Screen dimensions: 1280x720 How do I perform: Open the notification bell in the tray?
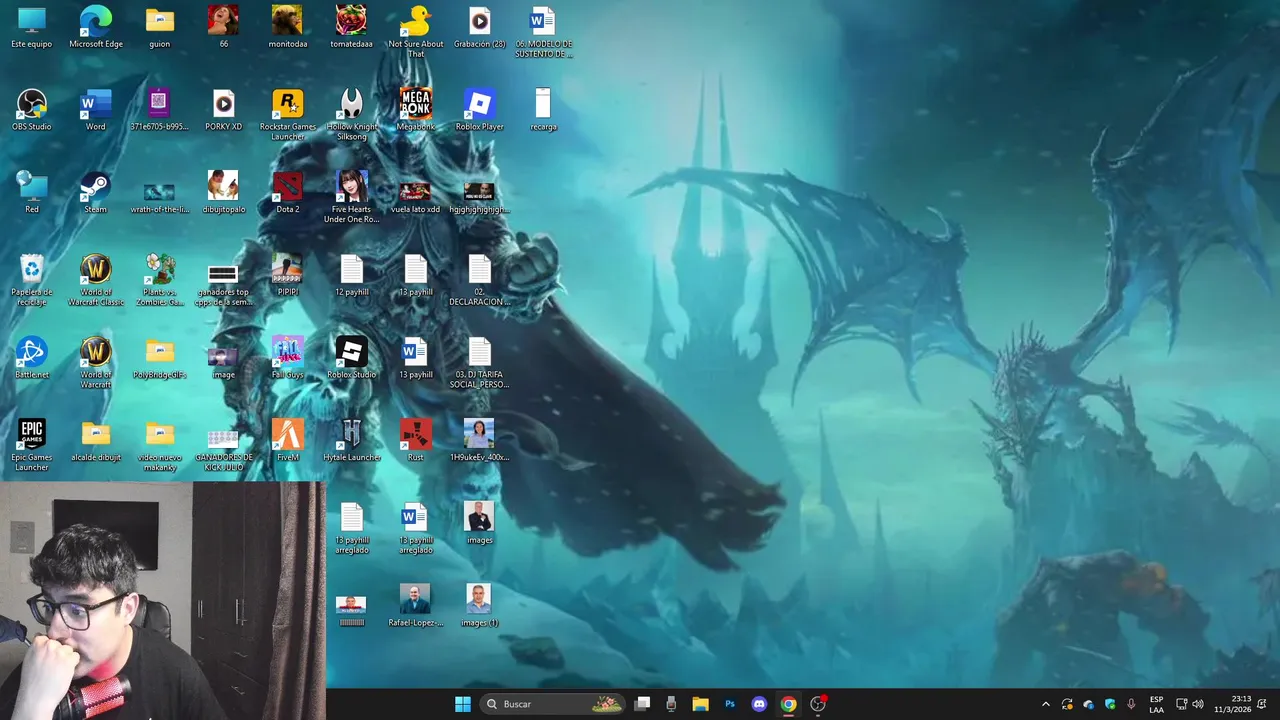[x=1262, y=704]
